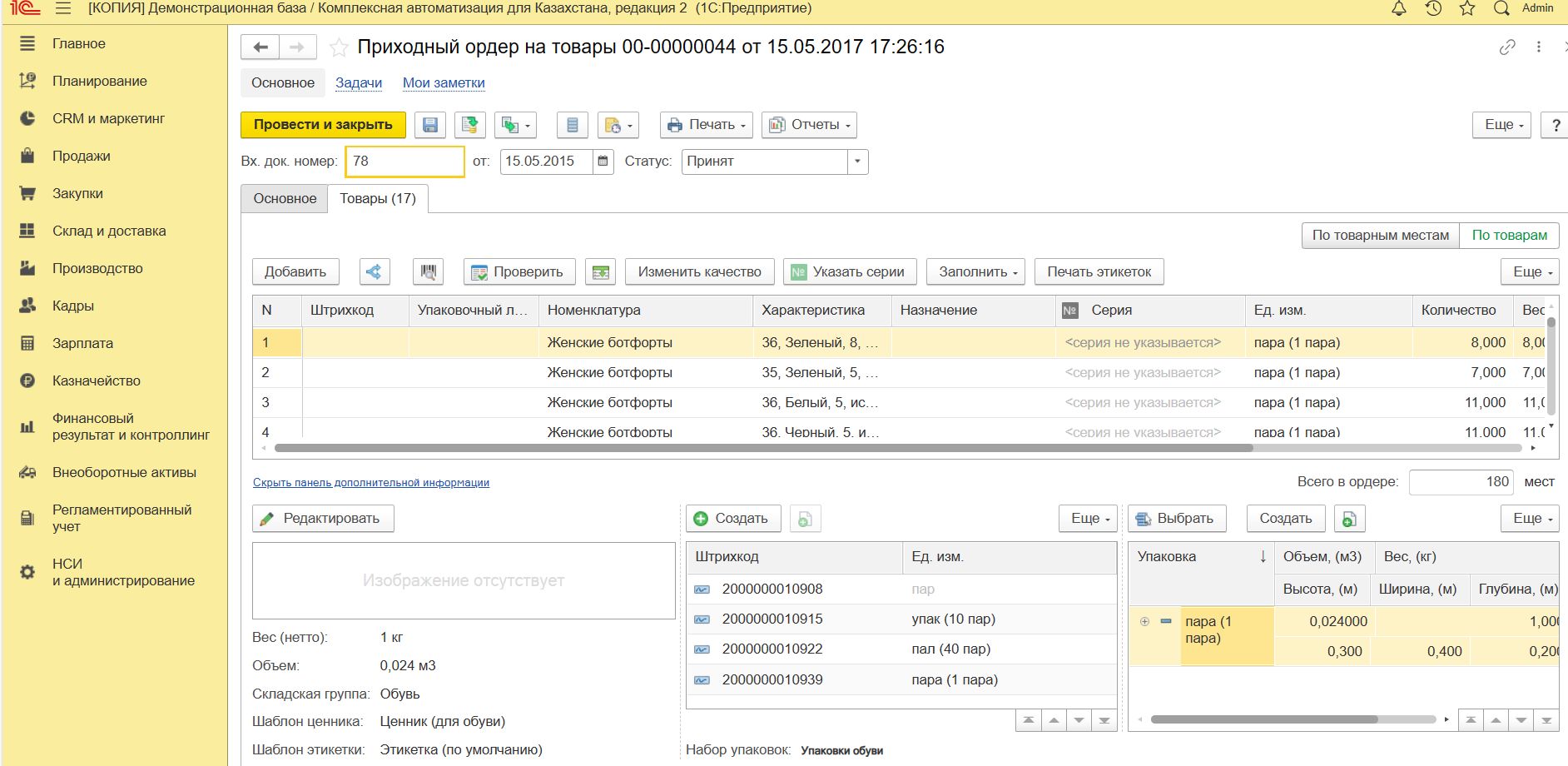The width and height of the screenshot is (1568, 766).
Task: Open calendar picker for document date
Action: click(x=603, y=162)
